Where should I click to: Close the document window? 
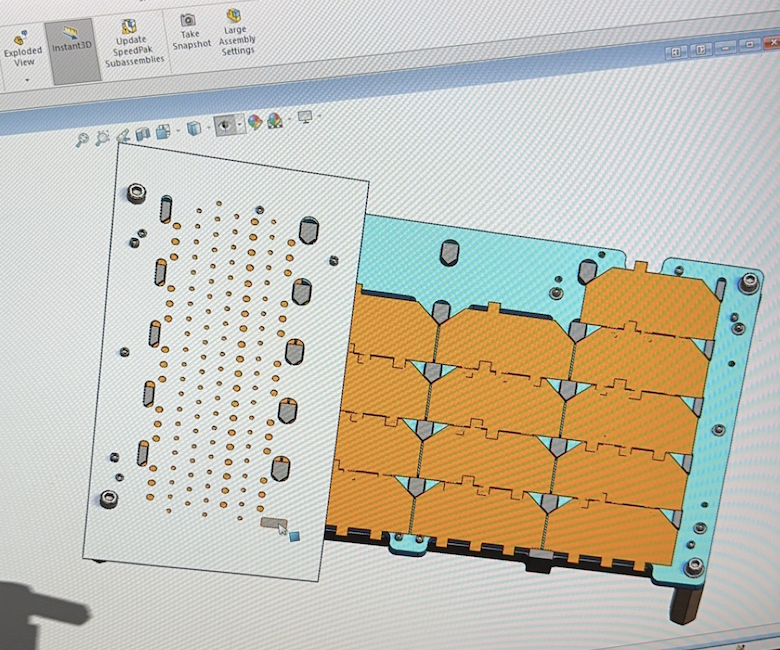[x=773, y=43]
